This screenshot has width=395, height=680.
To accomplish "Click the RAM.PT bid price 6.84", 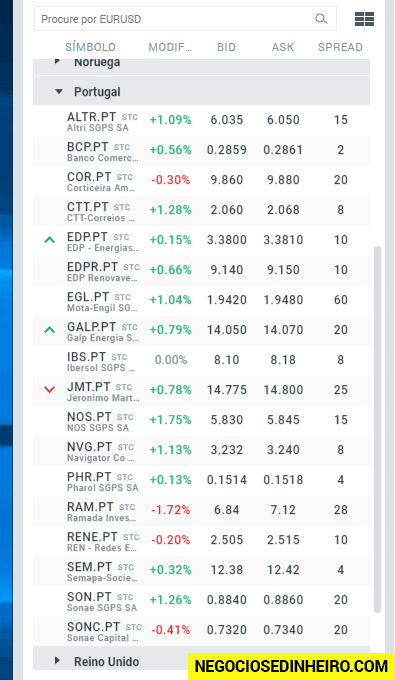I will coord(226,510).
